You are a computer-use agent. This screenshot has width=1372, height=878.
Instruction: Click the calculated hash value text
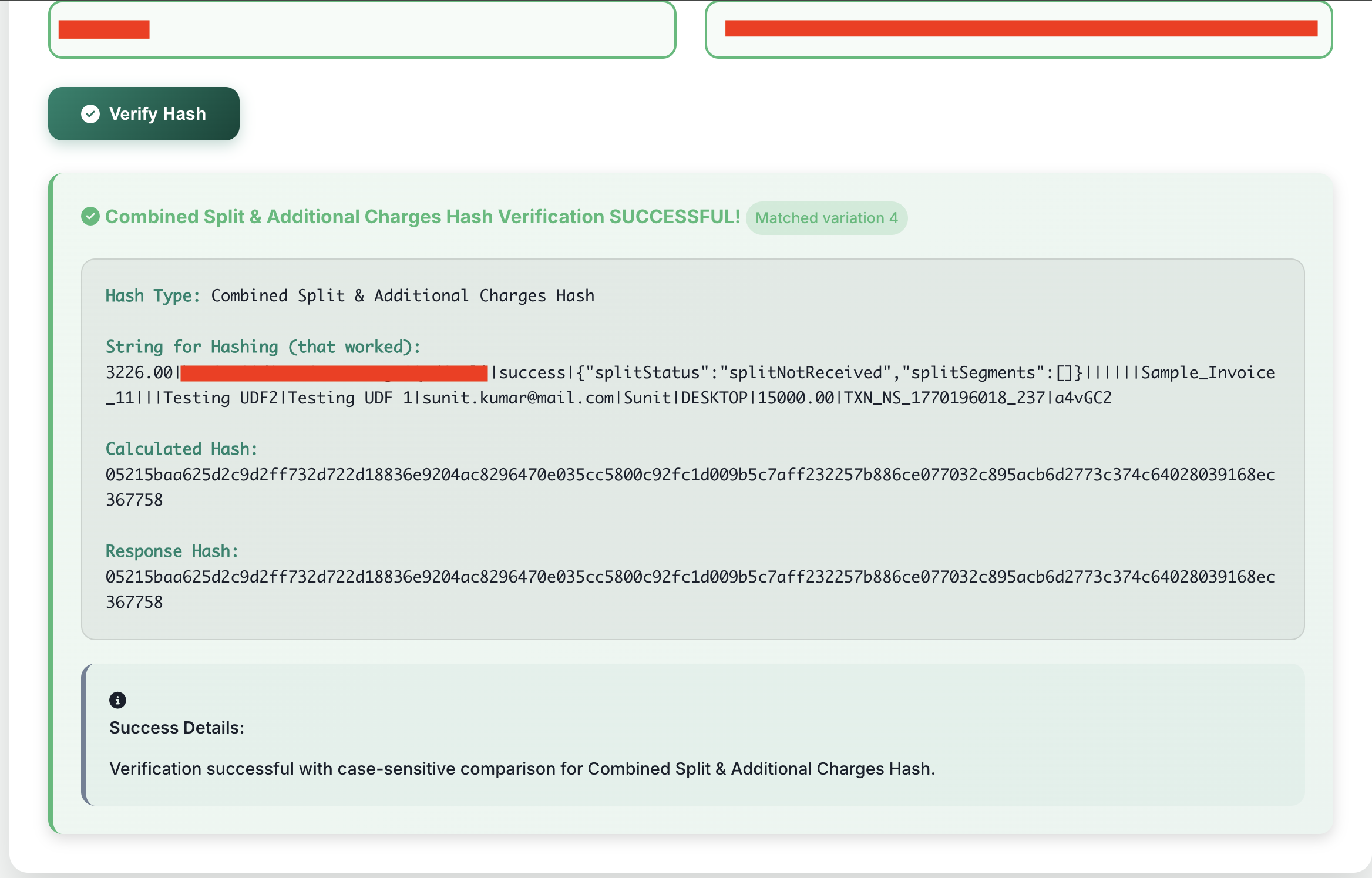690,475
